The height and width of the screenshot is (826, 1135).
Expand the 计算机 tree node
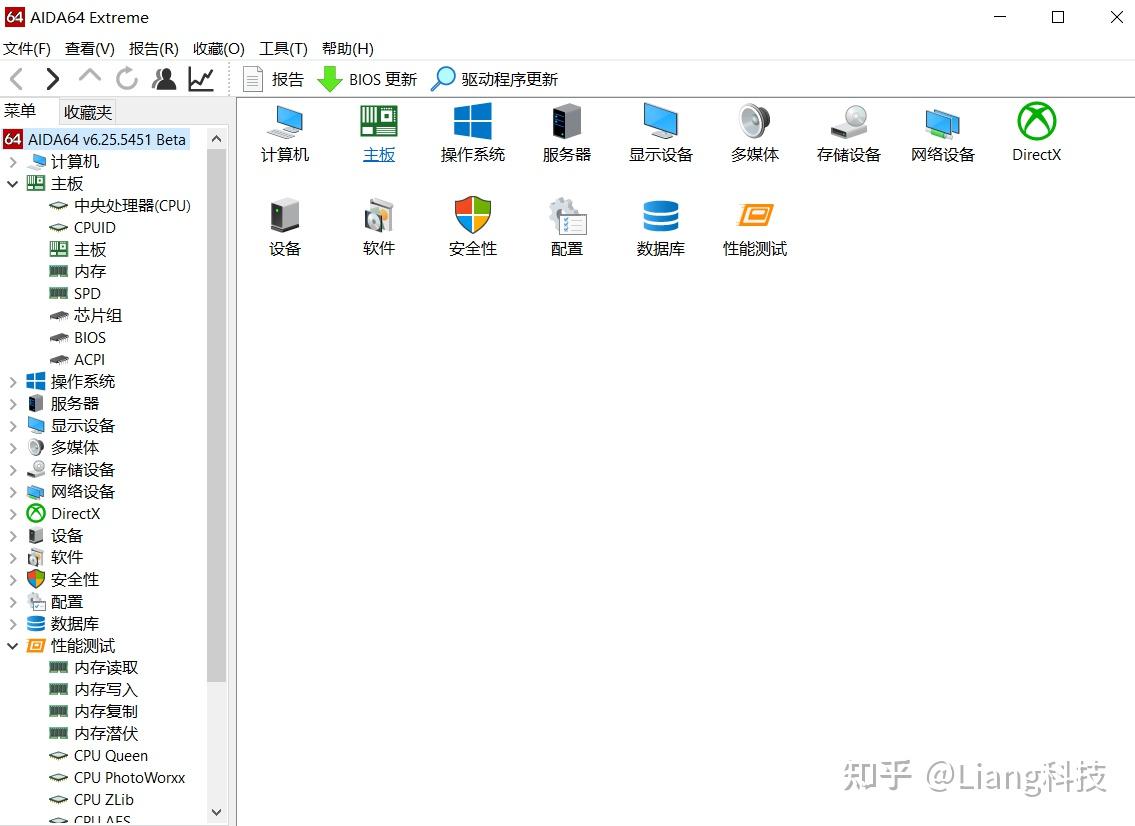click(12, 161)
